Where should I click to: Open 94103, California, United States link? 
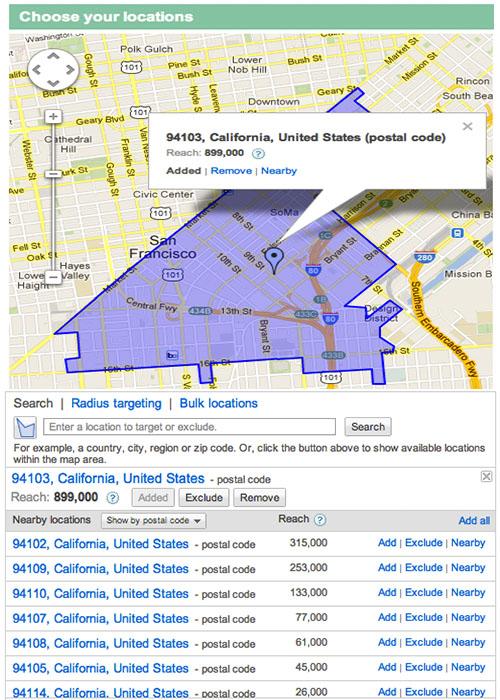pos(108,479)
